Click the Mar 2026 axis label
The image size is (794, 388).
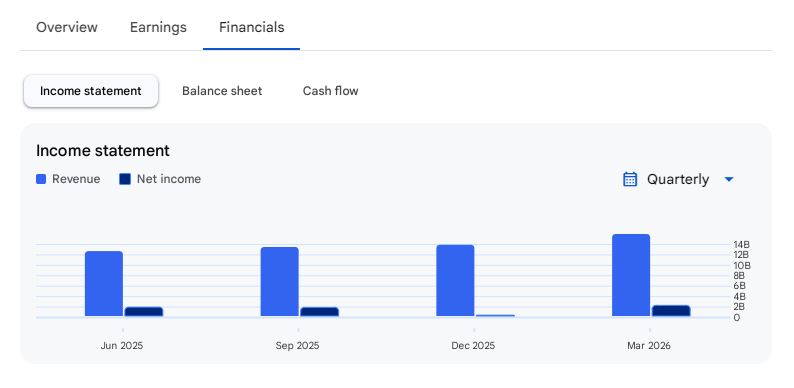[x=649, y=346]
